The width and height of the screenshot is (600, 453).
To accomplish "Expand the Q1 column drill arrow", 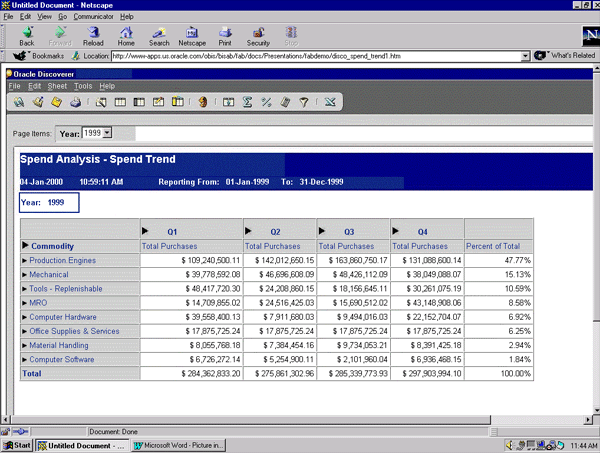I will [x=146, y=231].
